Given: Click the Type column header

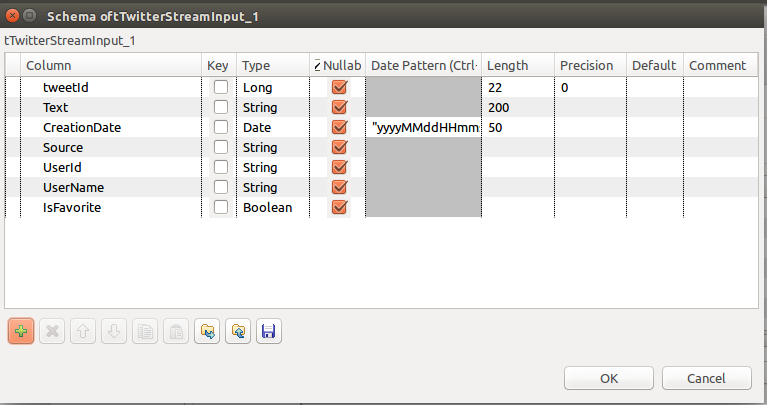Looking at the screenshot, I should (x=273, y=65).
